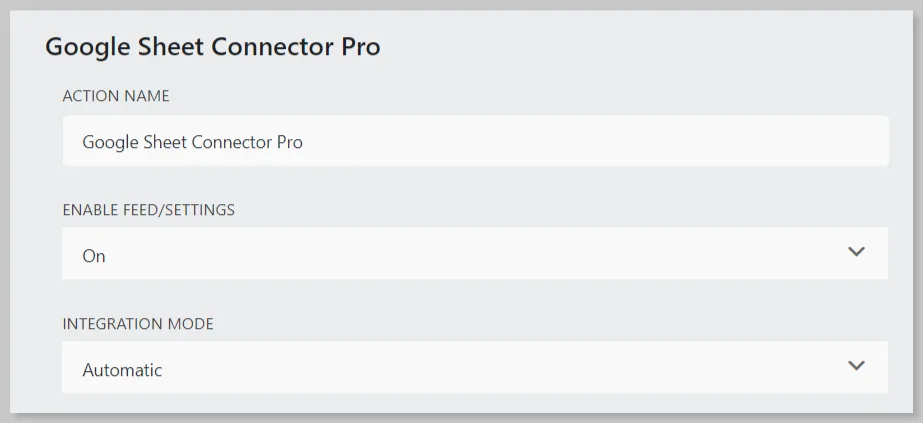Click the Integration Mode chevron arrow

click(855, 366)
